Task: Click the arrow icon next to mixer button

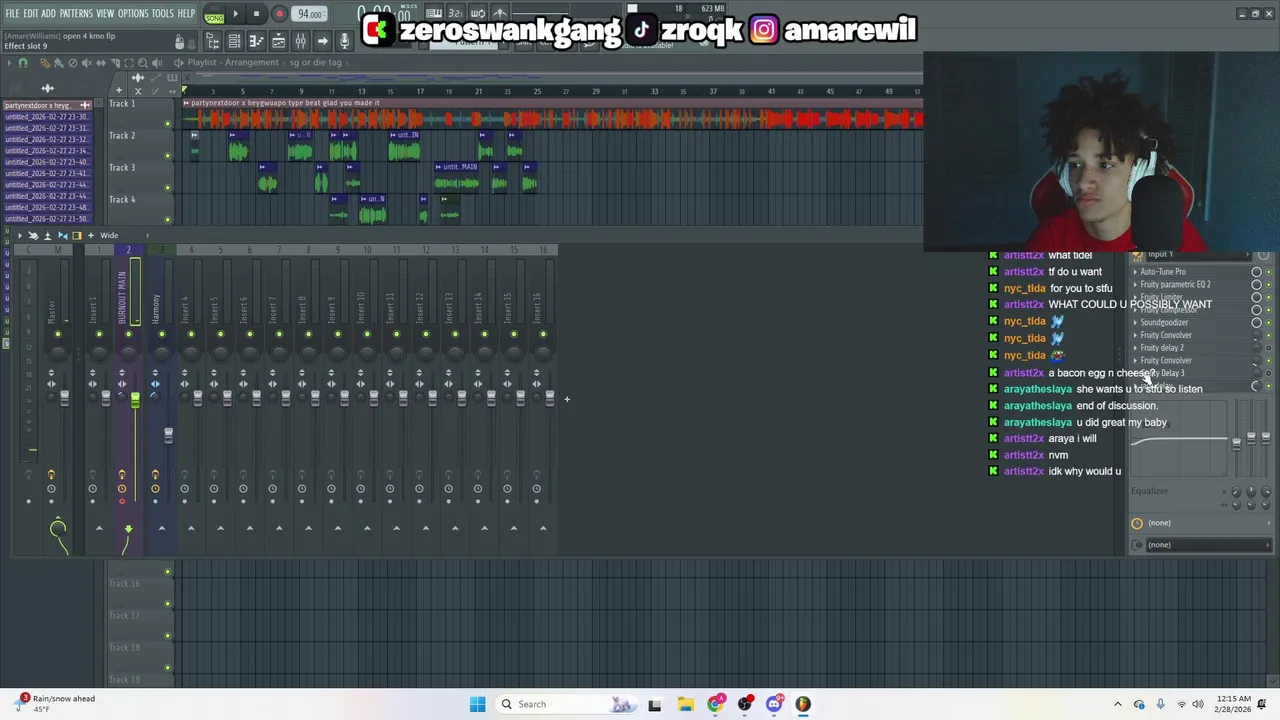Action: tap(322, 41)
